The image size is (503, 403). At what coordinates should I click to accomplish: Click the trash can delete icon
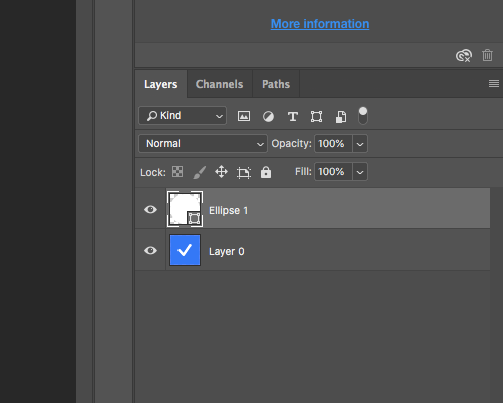point(487,55)
